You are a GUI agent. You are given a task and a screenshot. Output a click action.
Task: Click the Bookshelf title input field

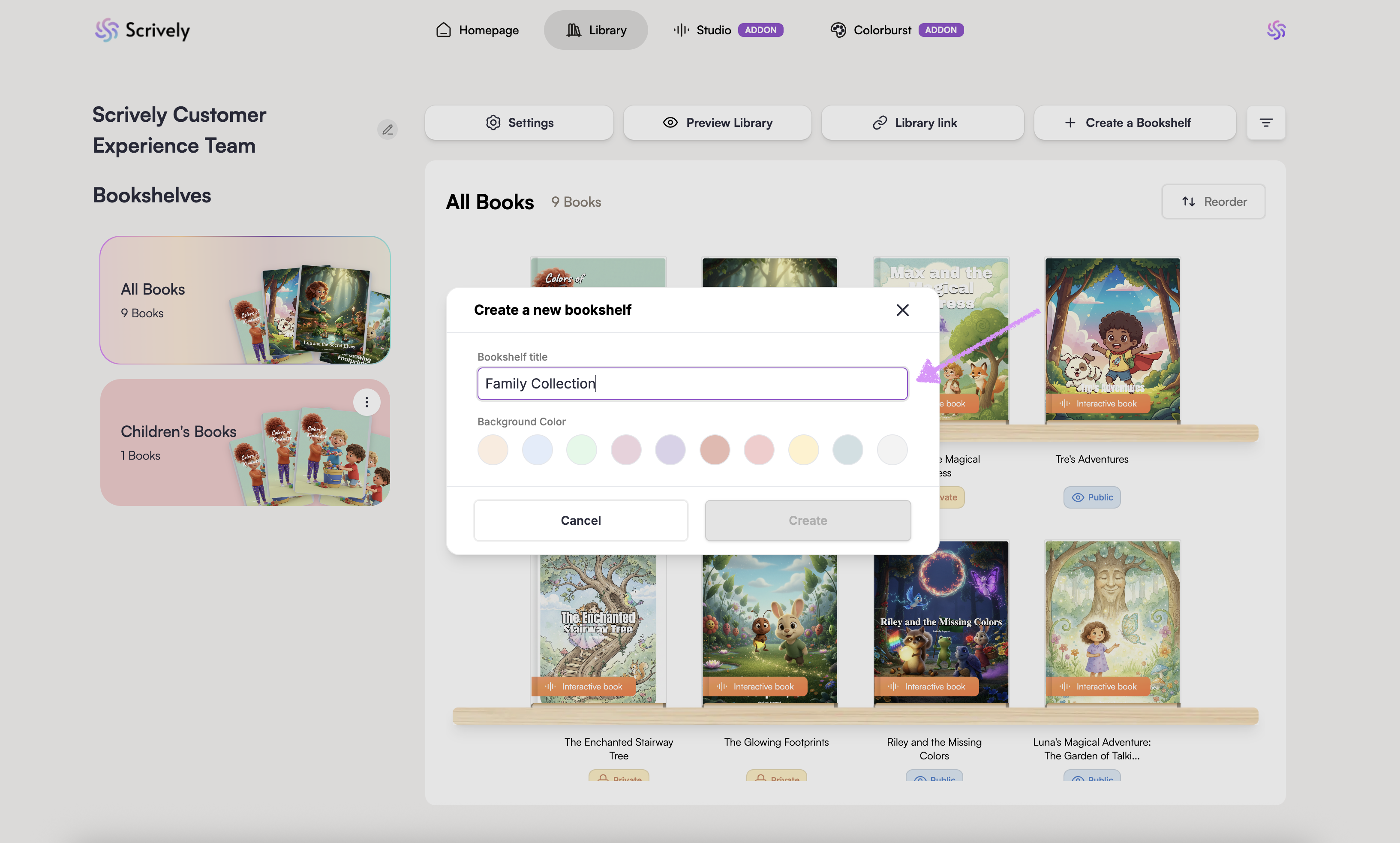pyautogui.click(x=691, y=383)
